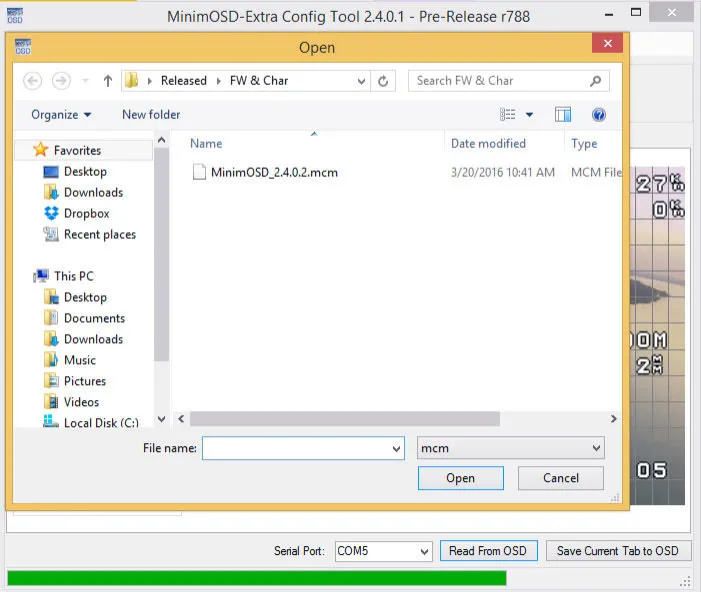The width and height of the screenshot is (701, 592).
Task: Click the search magnifier icon
Action: pos(595,81)
